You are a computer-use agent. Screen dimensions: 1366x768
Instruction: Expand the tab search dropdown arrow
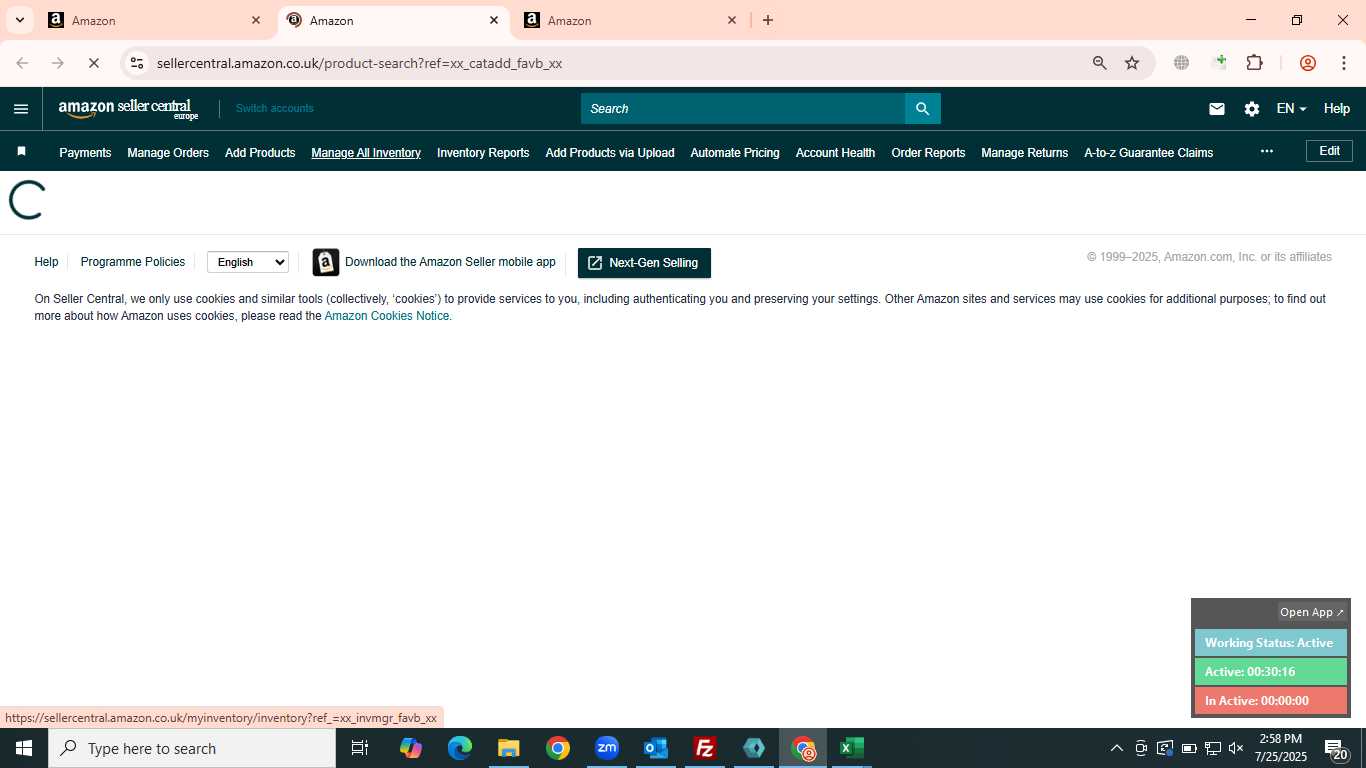pos(19,20)
